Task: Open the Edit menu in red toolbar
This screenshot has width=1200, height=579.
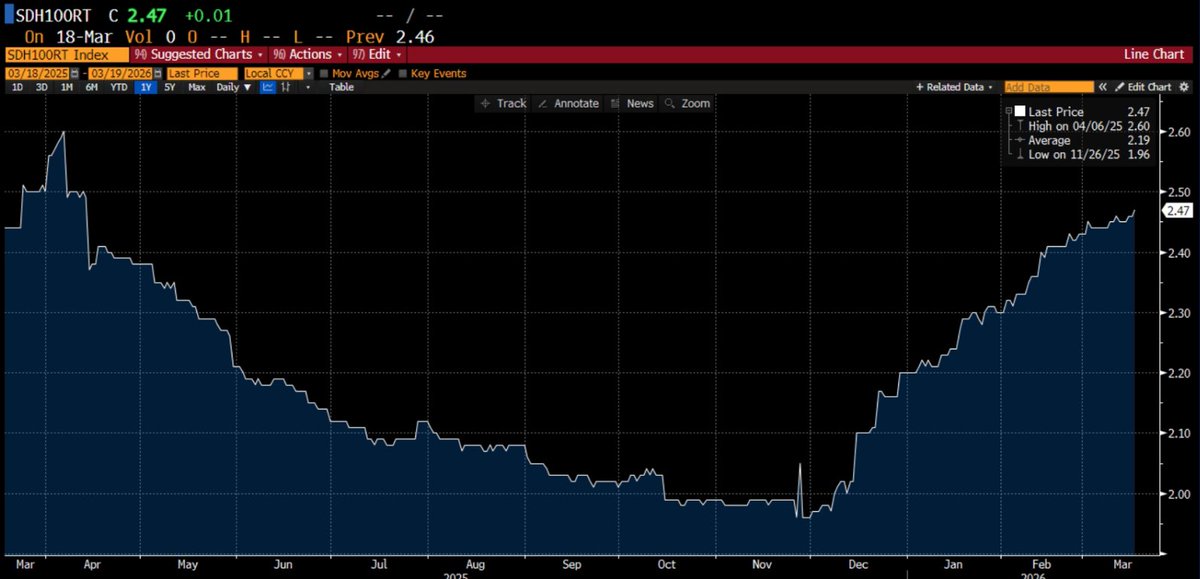Action: [x=377, y=54]
